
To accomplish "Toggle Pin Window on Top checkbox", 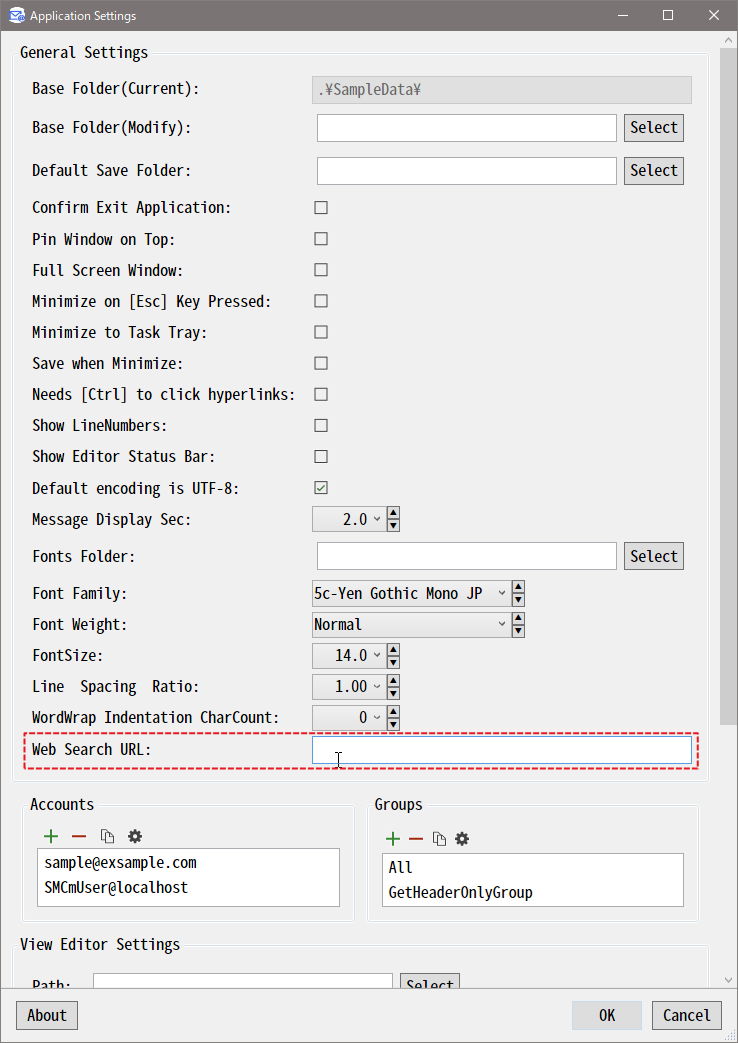I will 321,239.
